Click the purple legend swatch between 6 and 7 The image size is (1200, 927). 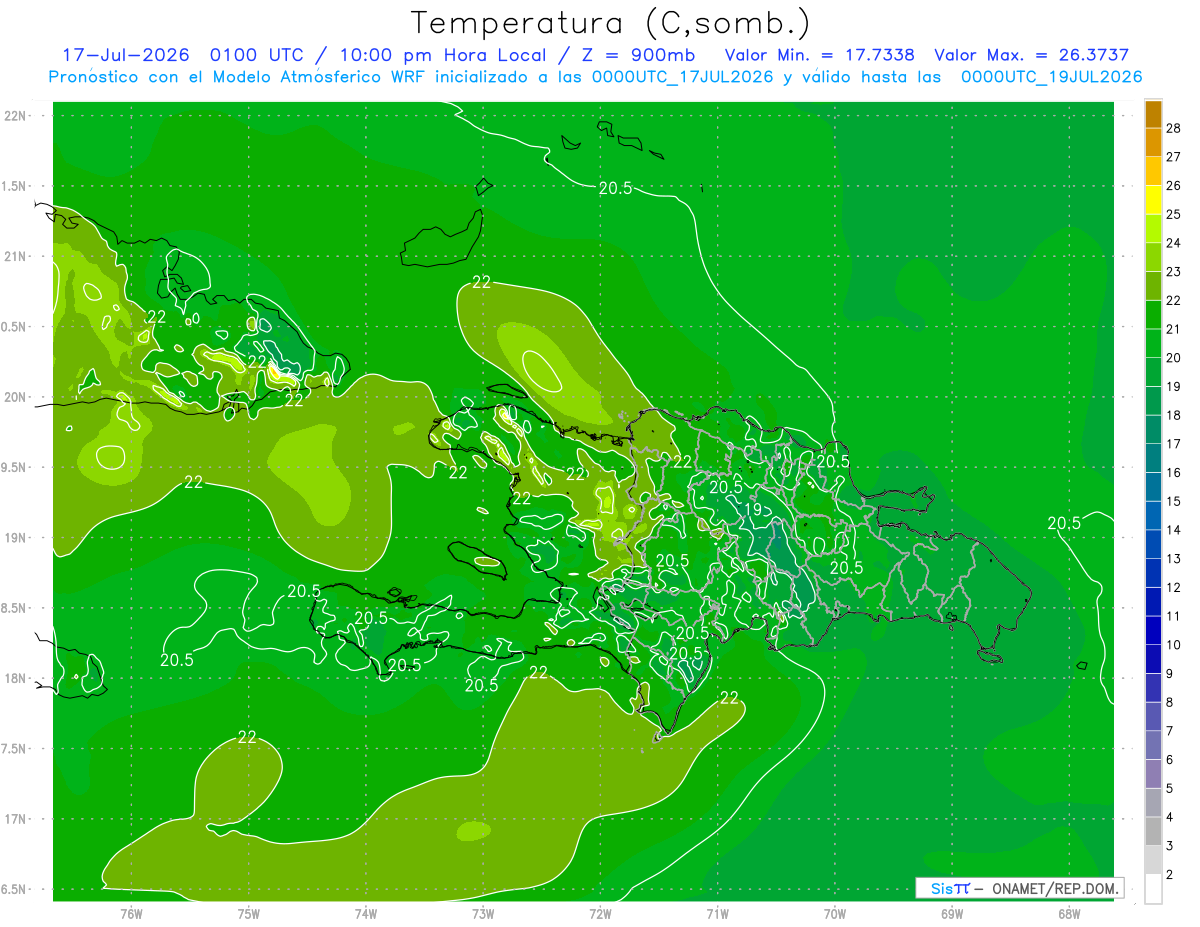click(x=1153, y=746)
